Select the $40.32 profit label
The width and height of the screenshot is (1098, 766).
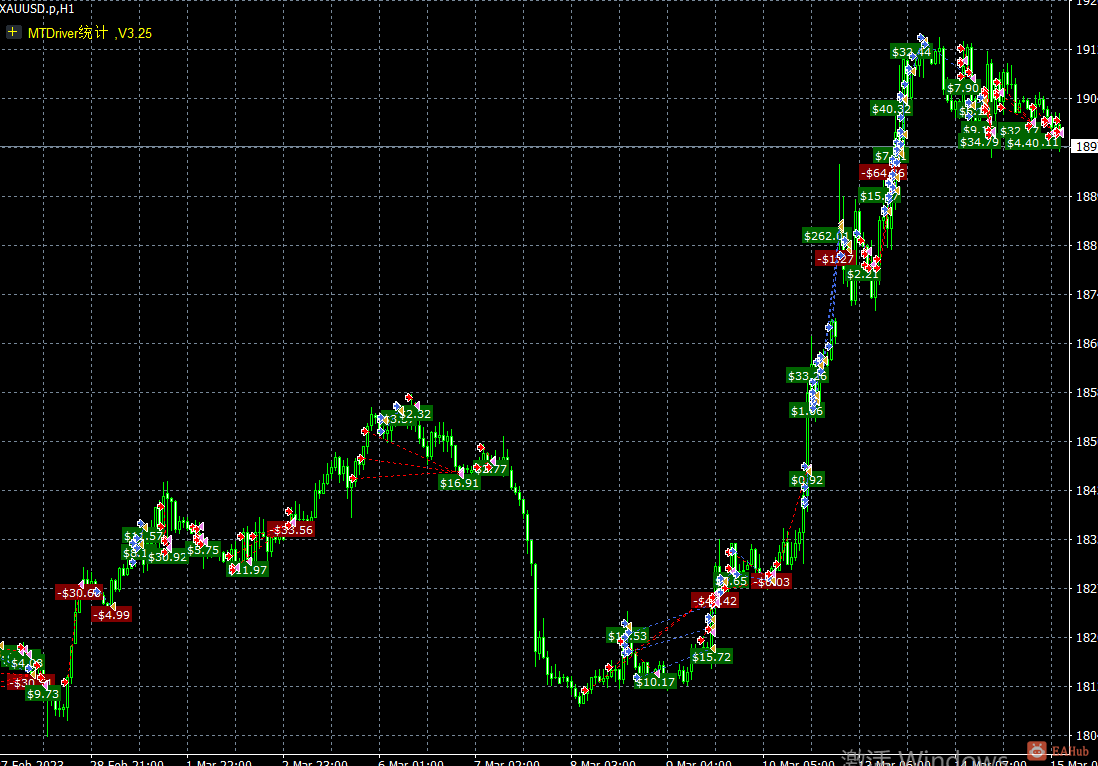click(x=891, y=109)
